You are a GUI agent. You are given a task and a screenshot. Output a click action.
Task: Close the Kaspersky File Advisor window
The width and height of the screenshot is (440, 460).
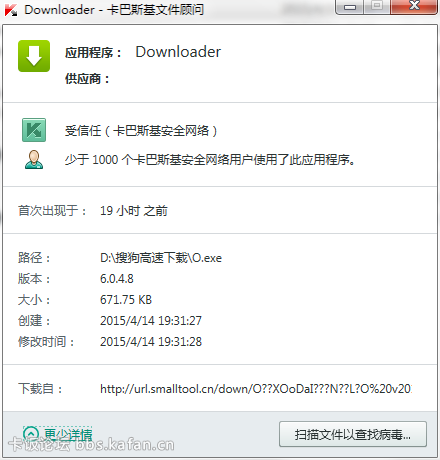pos(414,7)
